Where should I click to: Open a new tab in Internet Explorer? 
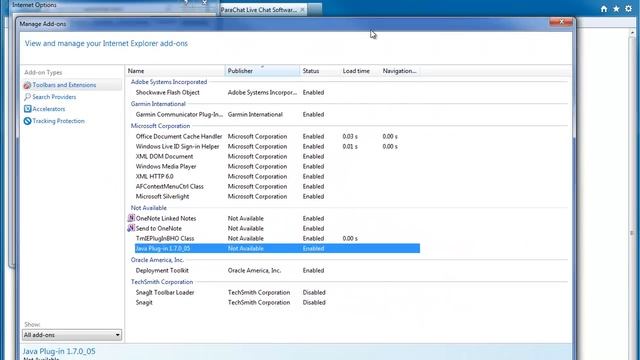coord(315,10)
